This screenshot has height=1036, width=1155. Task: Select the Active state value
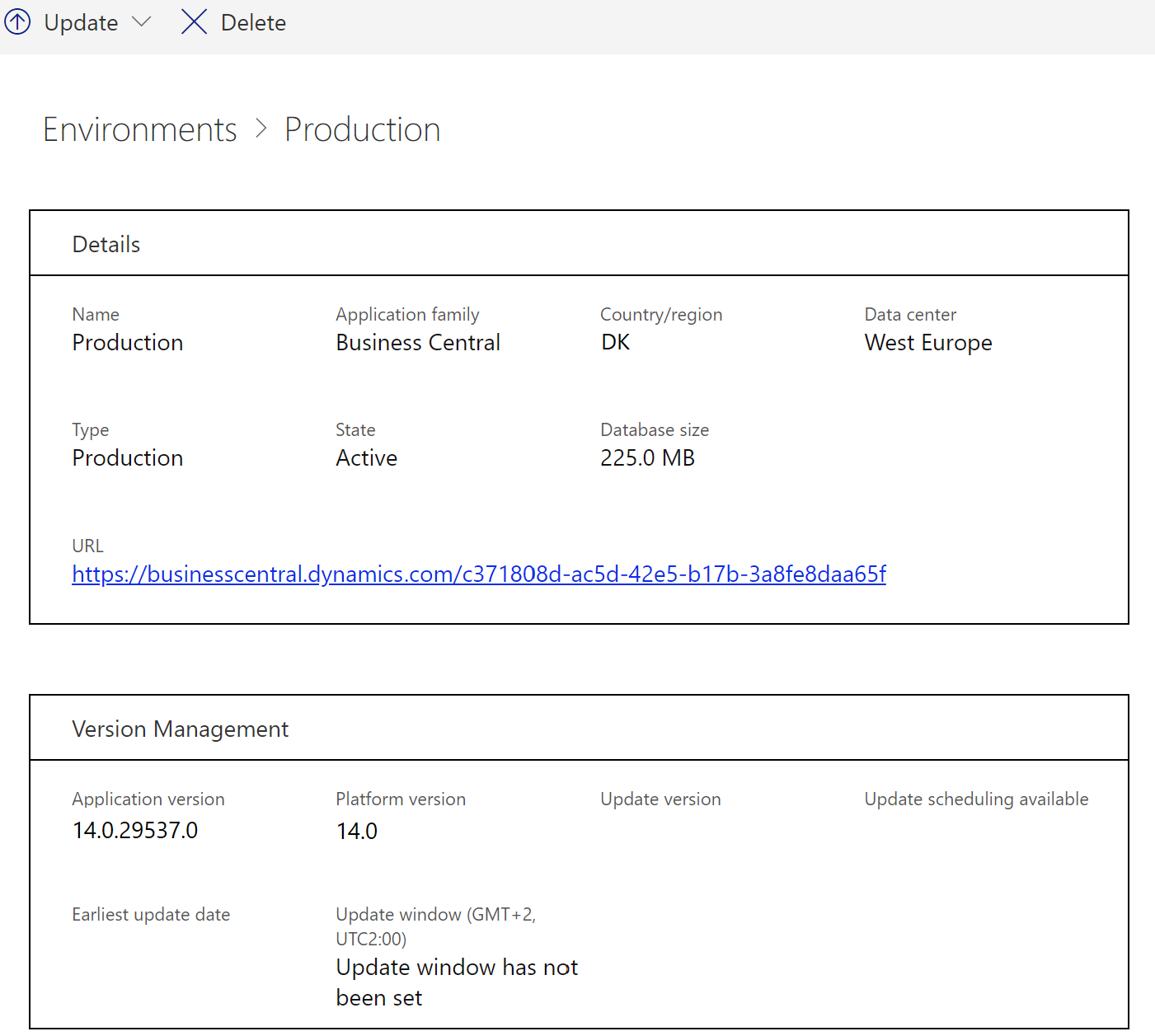coord(367,457)
